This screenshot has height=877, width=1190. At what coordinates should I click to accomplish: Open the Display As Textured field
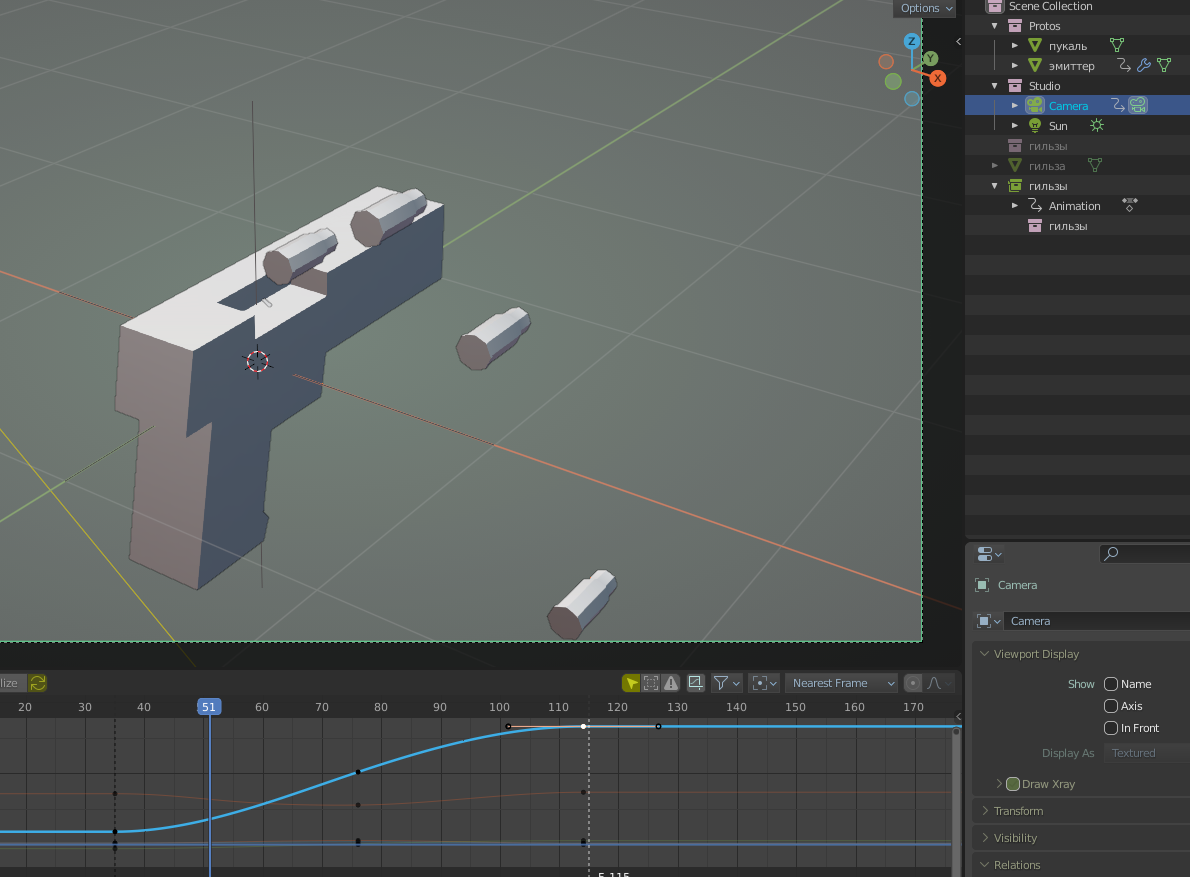click(1146, 753)
